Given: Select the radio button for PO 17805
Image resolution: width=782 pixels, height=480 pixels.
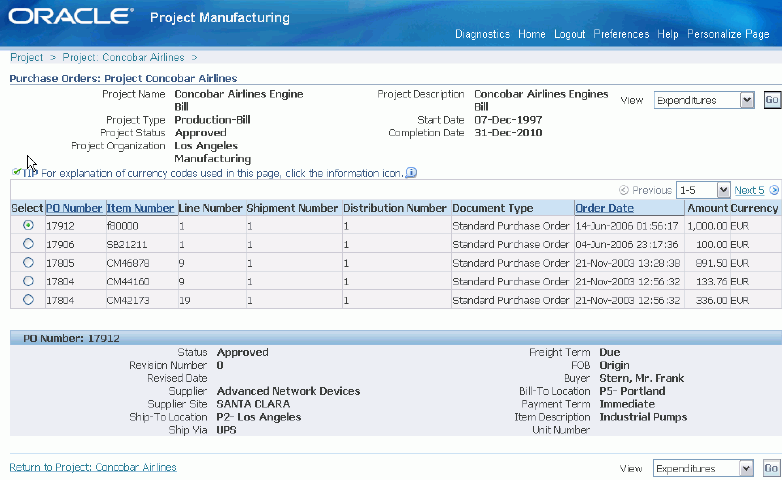Looking at the screenshot, I should point(28,262).
